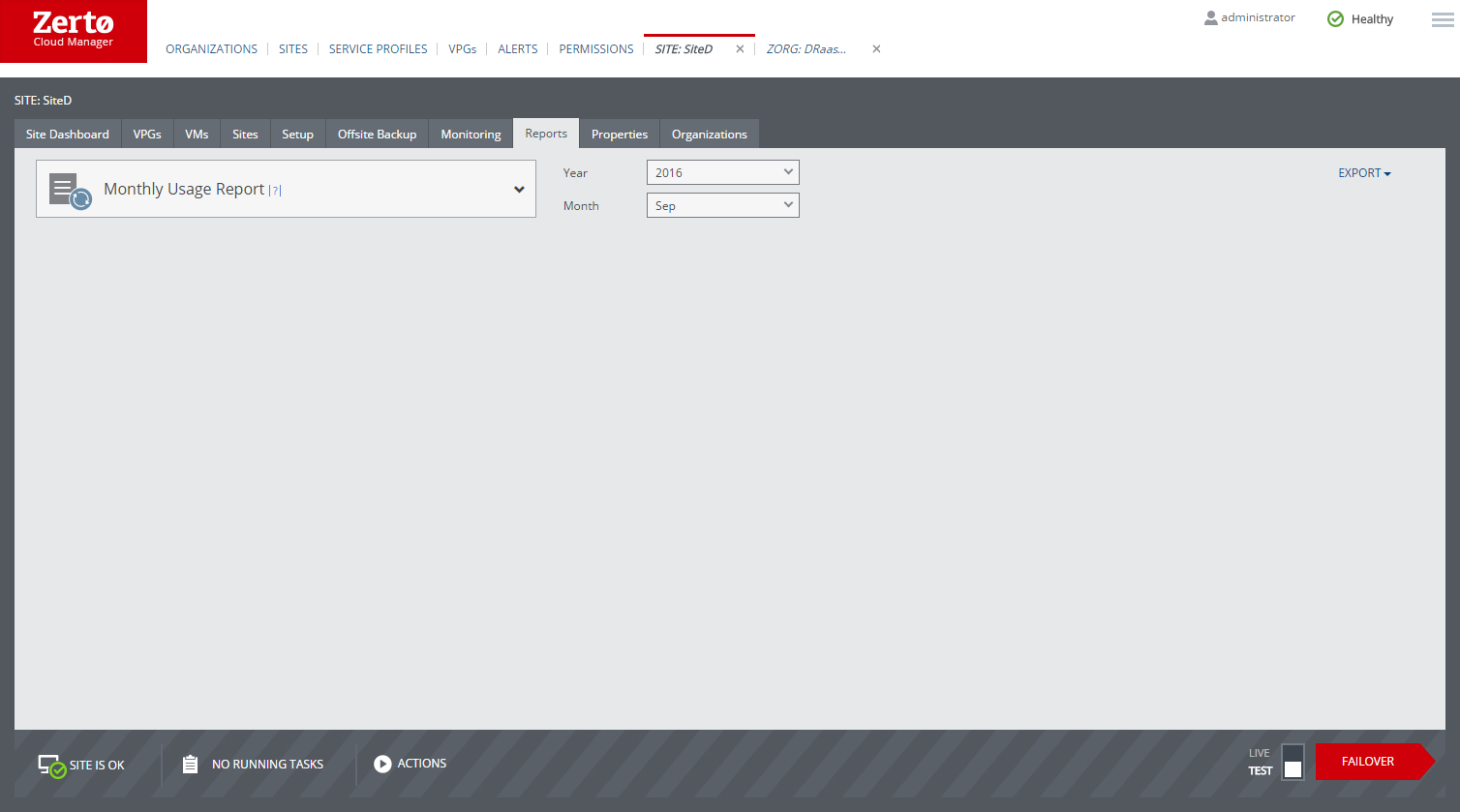Click the LIVE label by switch
Screen dimensions: 1460x812
[x=1259, y=753]
